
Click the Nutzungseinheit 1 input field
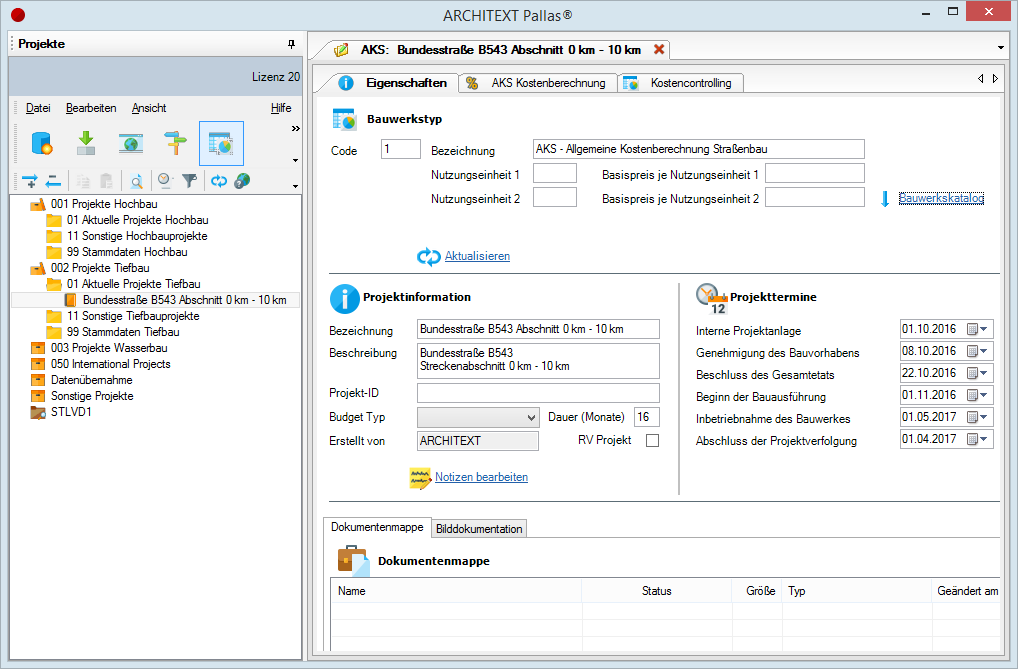pyautogui.click(x=555, y=173)
